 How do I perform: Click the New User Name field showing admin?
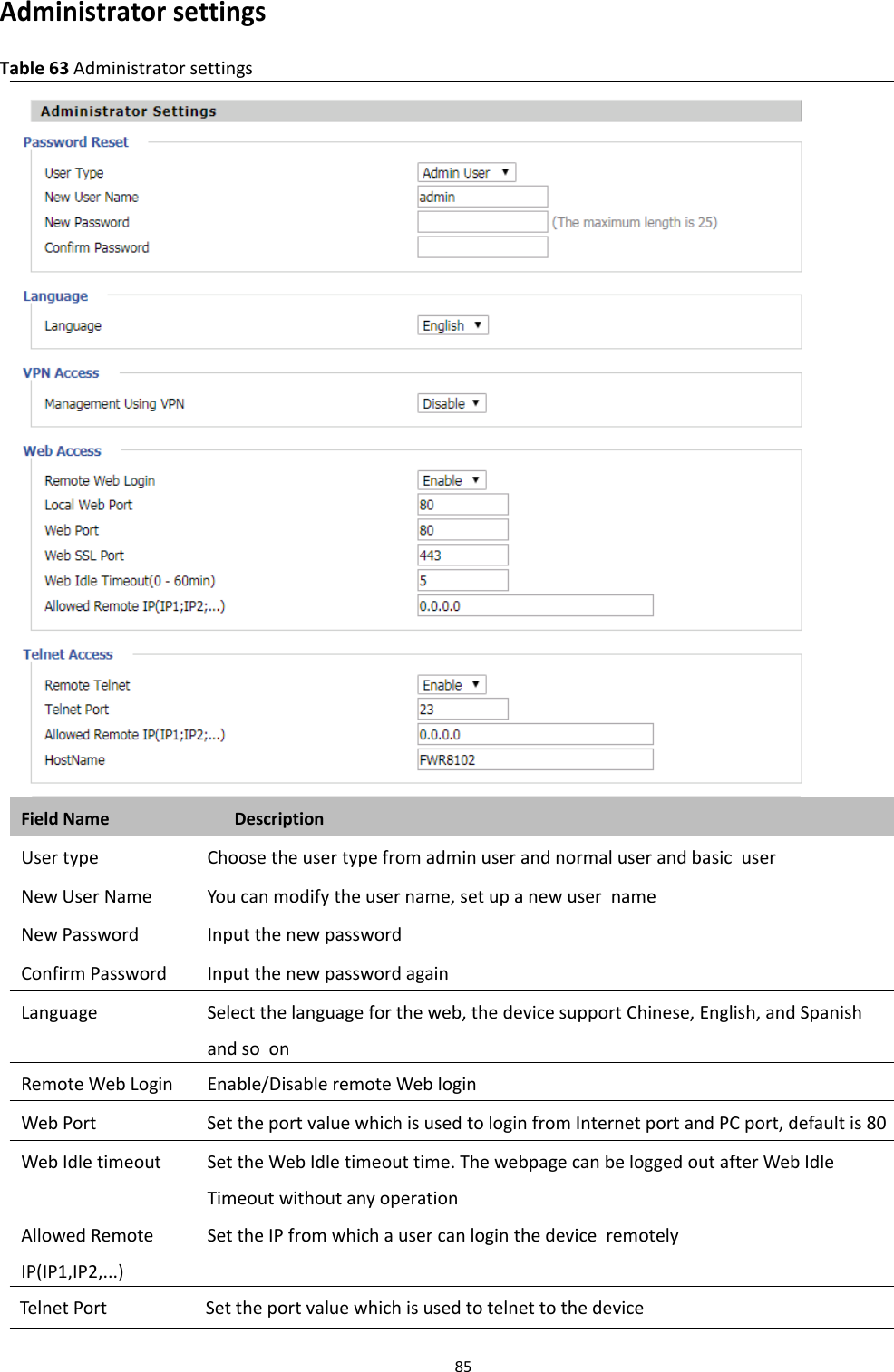click(x=481, y=196)
